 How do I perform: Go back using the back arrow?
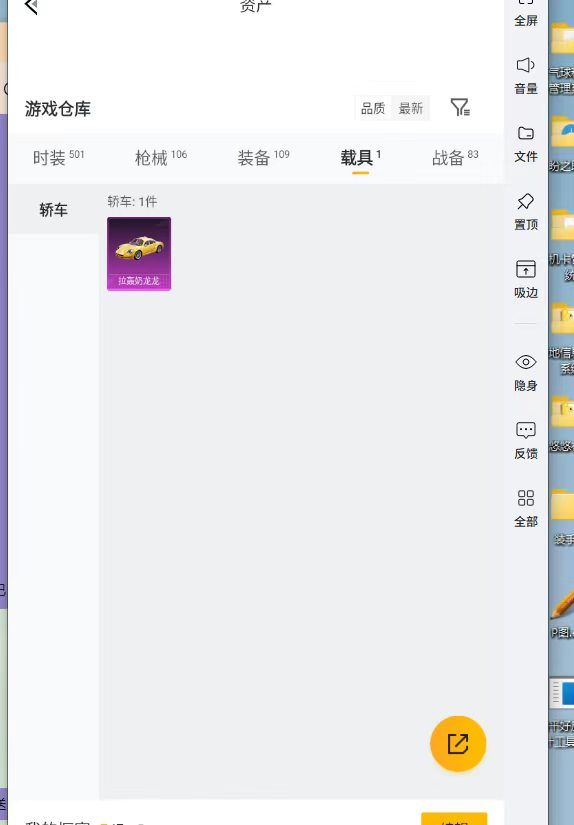coord(32,6)
